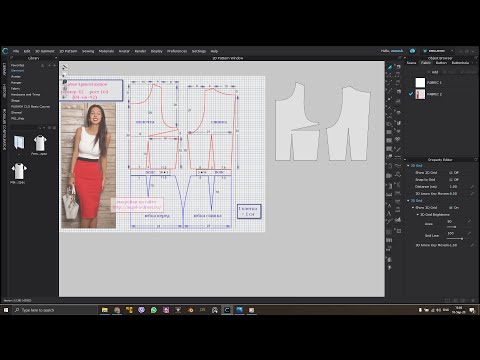This screenshot has height=360, width=480.
Task: Open the 2D Pattern menu
Action: click(x=68, y=51)
